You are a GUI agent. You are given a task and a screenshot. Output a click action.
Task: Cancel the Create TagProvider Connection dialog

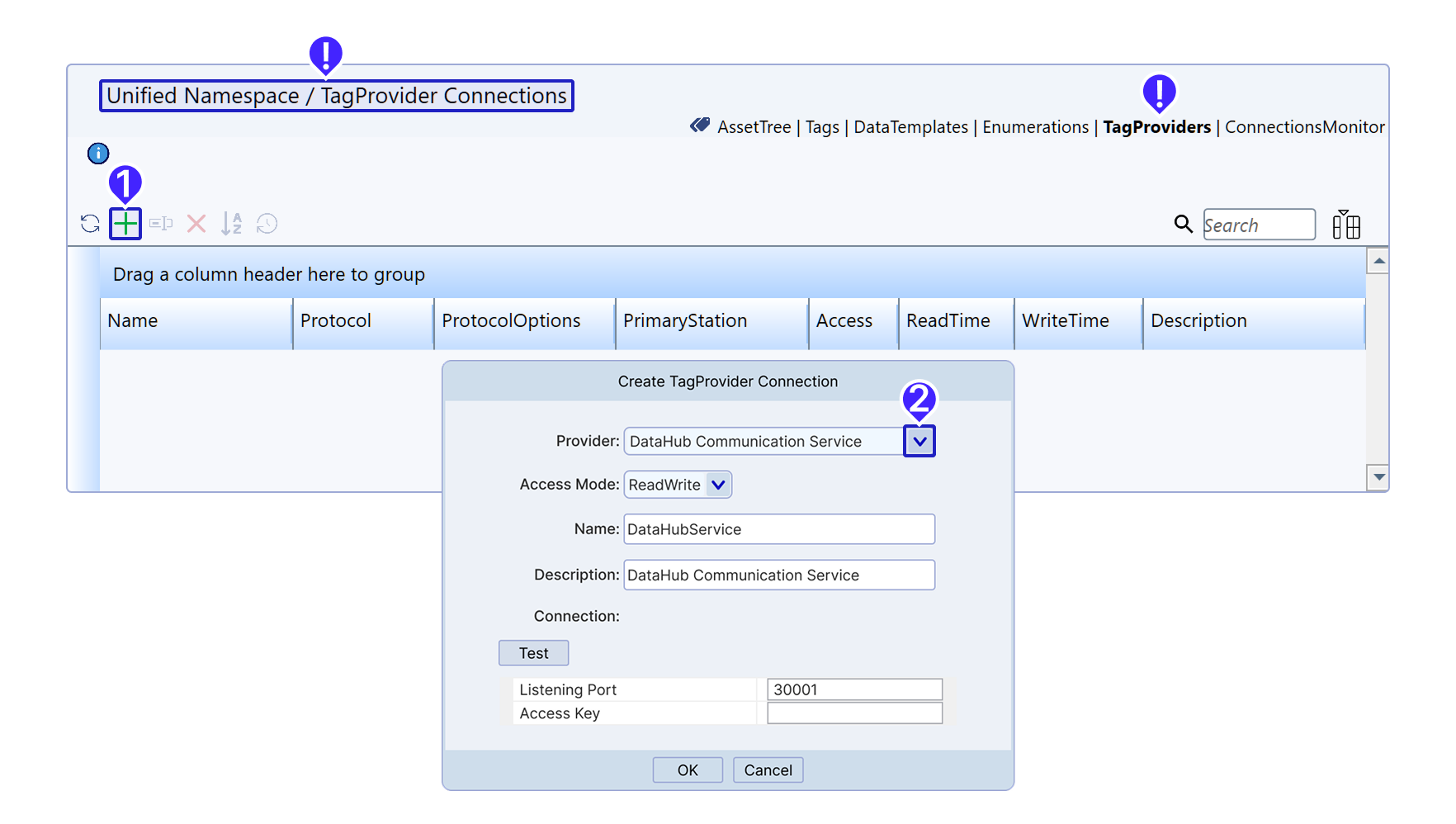[x=768, y=770]
